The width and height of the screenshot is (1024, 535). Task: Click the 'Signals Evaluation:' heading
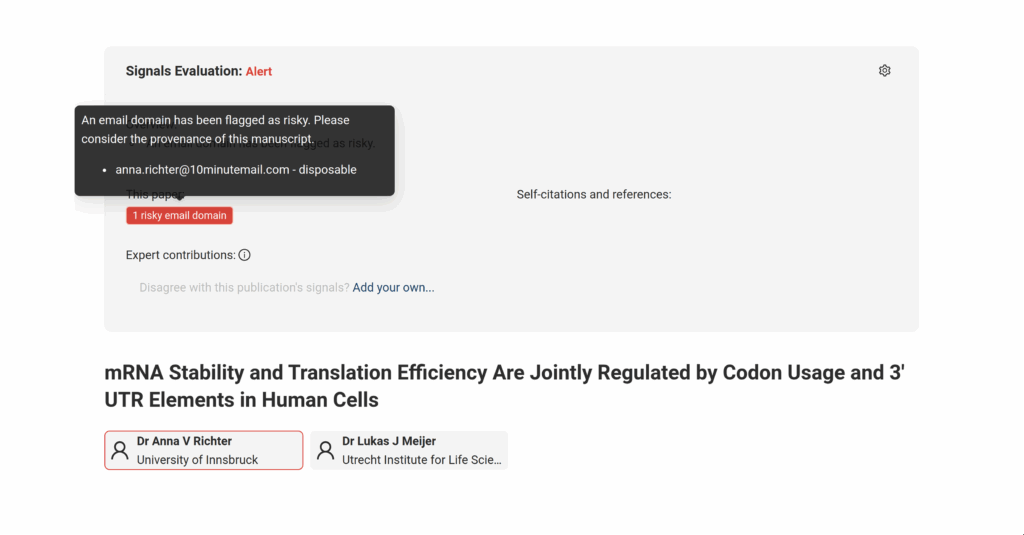(x=184, y=71)
